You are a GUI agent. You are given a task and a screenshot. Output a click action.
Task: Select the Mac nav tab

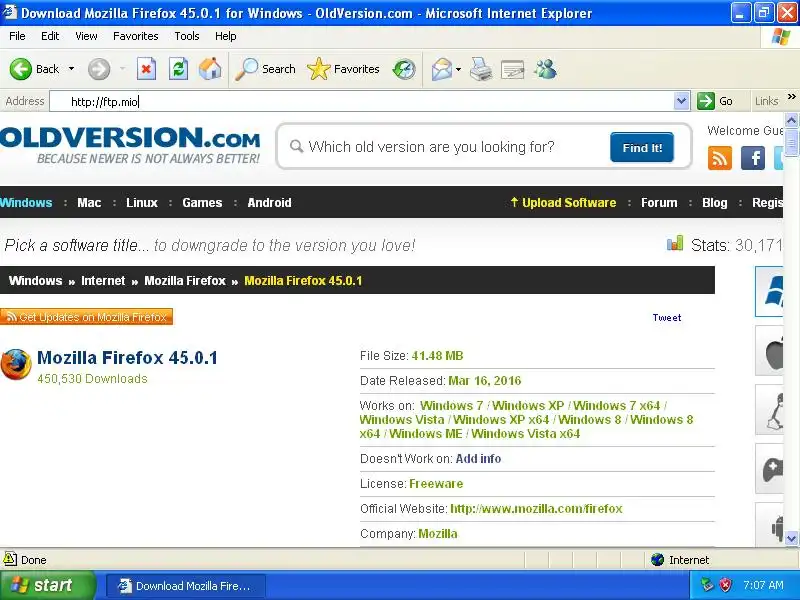coord(89,203)
